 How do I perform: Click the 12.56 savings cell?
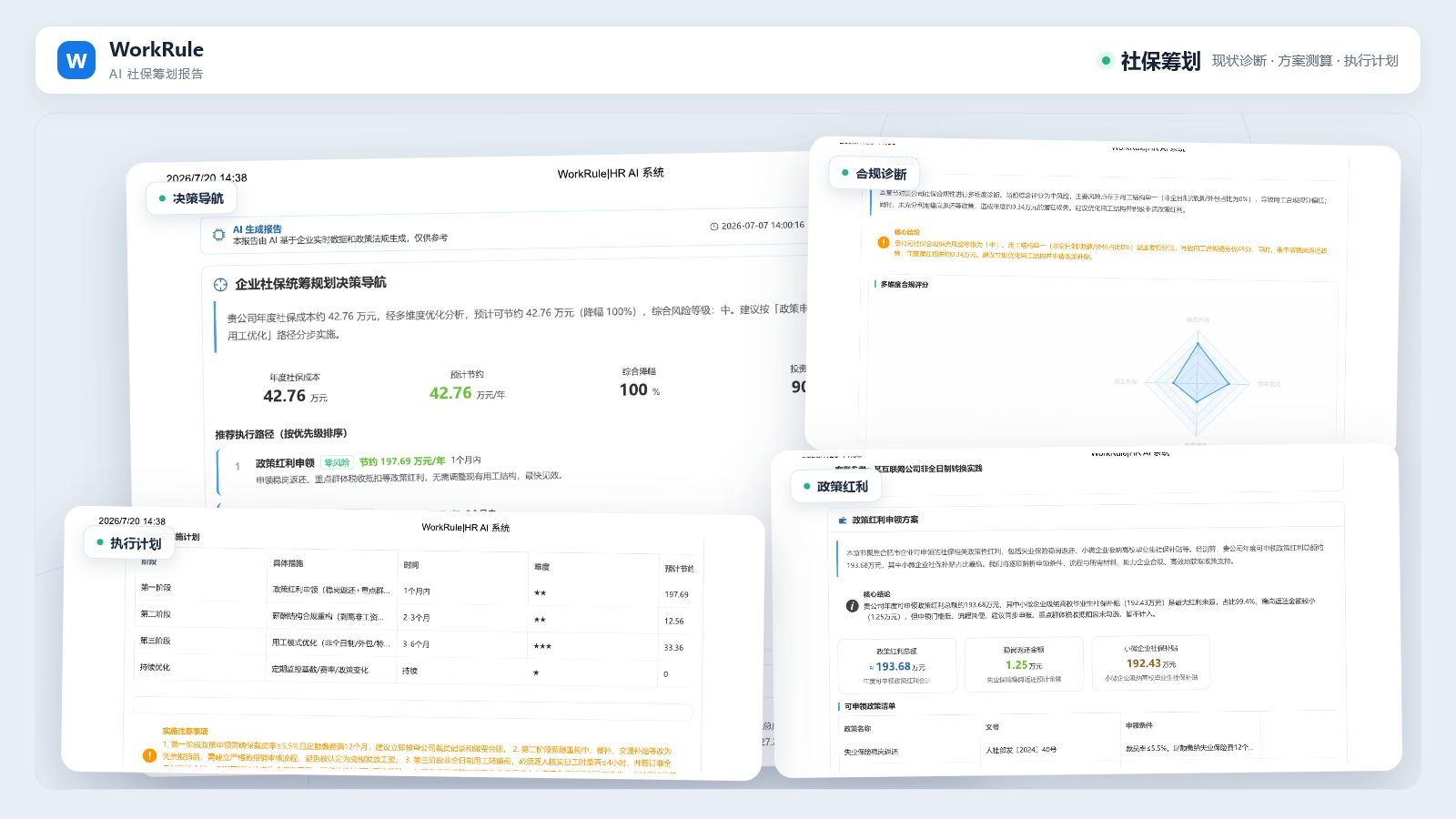[674, 621]
